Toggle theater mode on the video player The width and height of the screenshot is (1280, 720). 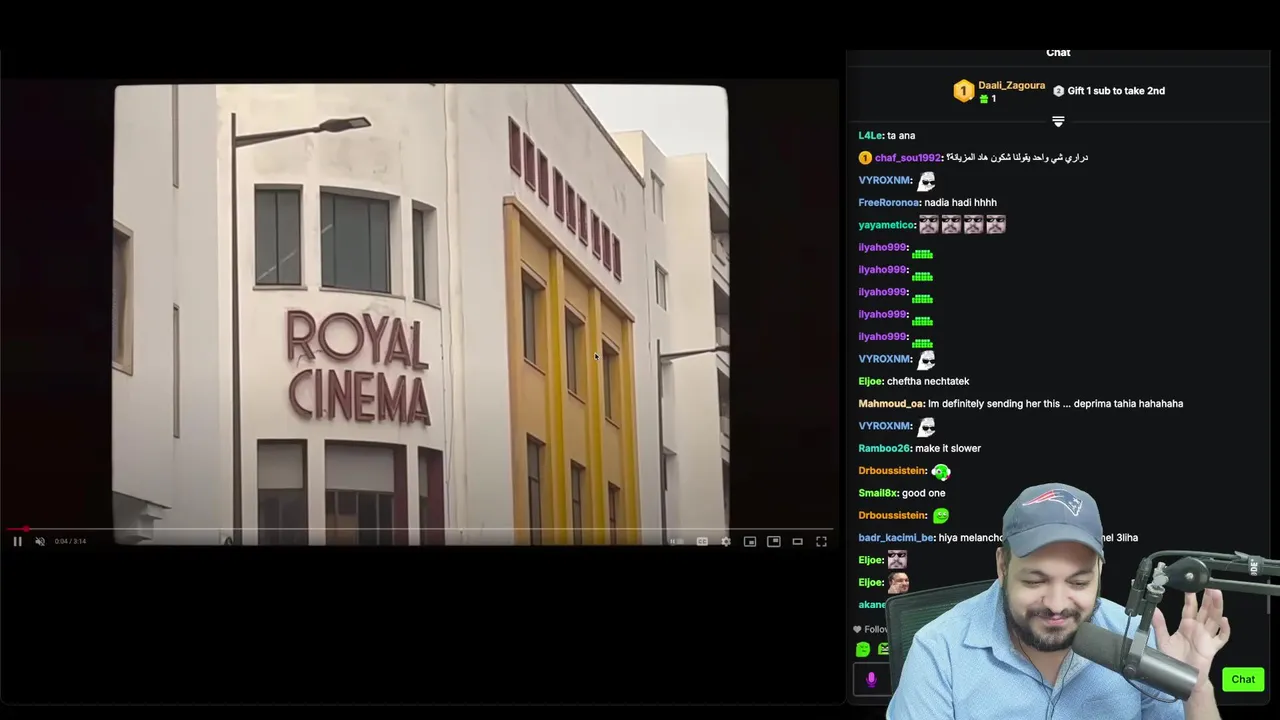[797, 541]
